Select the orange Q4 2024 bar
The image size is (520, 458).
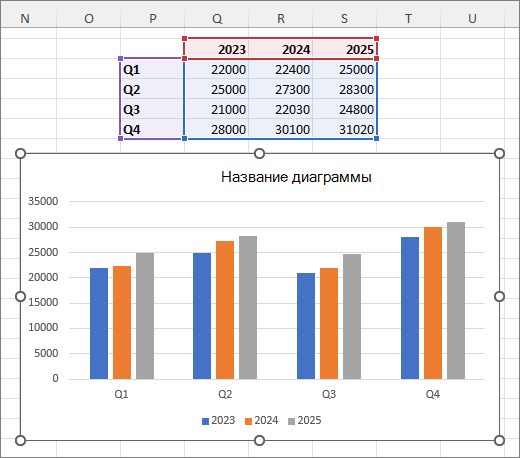(433, 303)
